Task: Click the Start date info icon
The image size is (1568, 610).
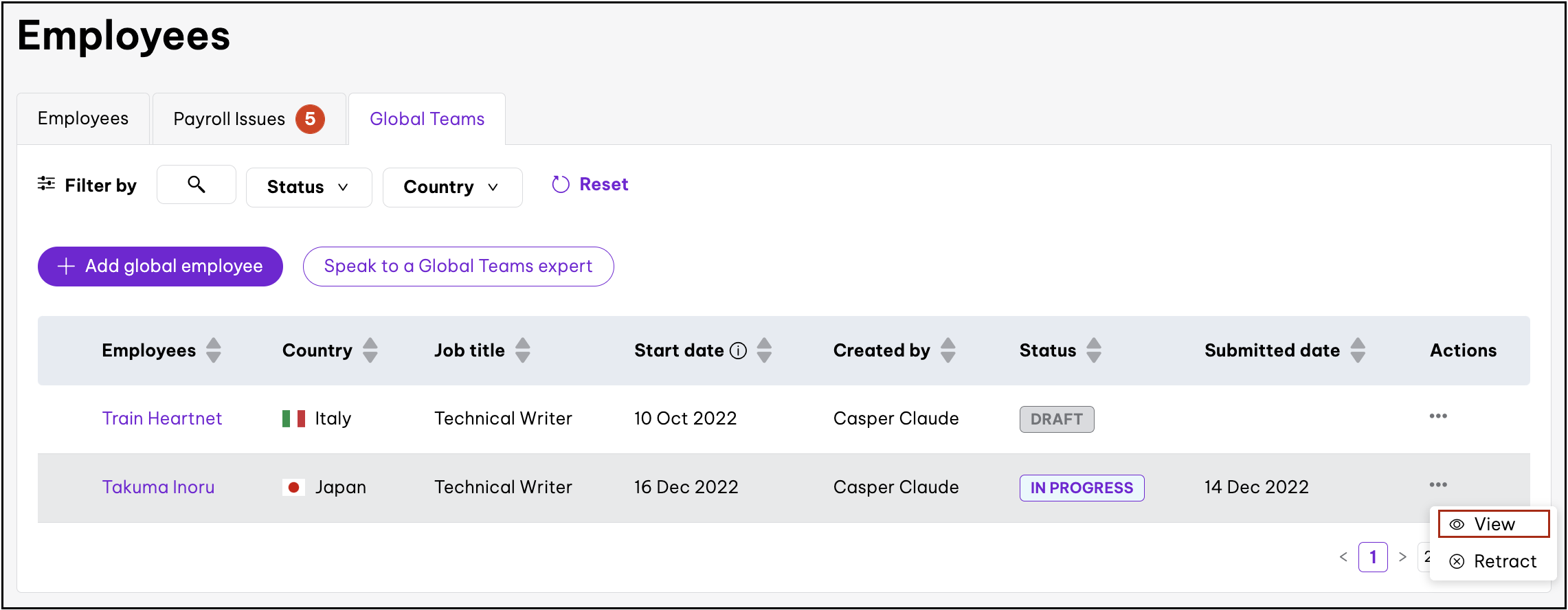Action: [x=738, y=351]
